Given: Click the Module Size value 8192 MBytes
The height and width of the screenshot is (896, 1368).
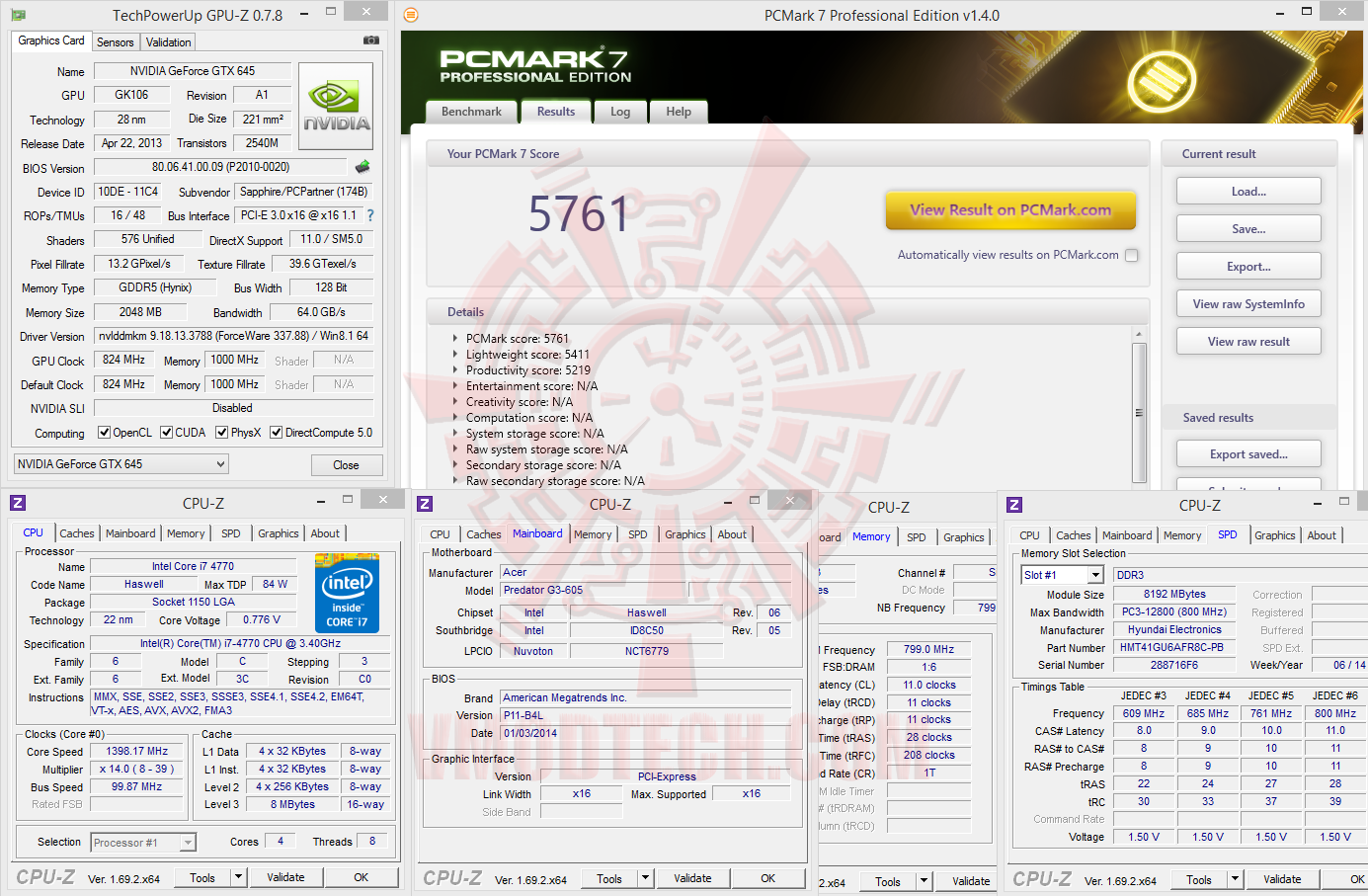Looking at the screenshot, I should [x=1174, y=595].
